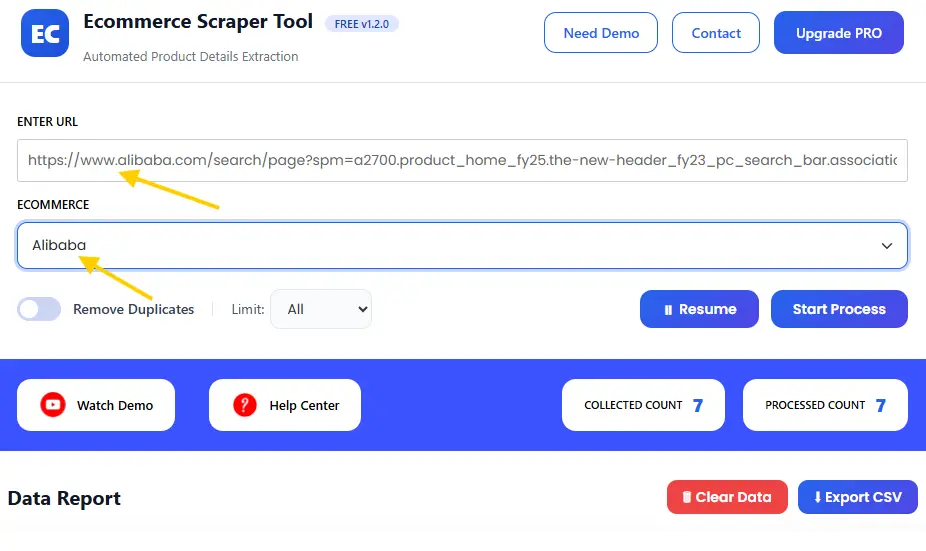Click the Contact button
The height and width of the screenshot is (551, 926).
(x=716, y=33)
